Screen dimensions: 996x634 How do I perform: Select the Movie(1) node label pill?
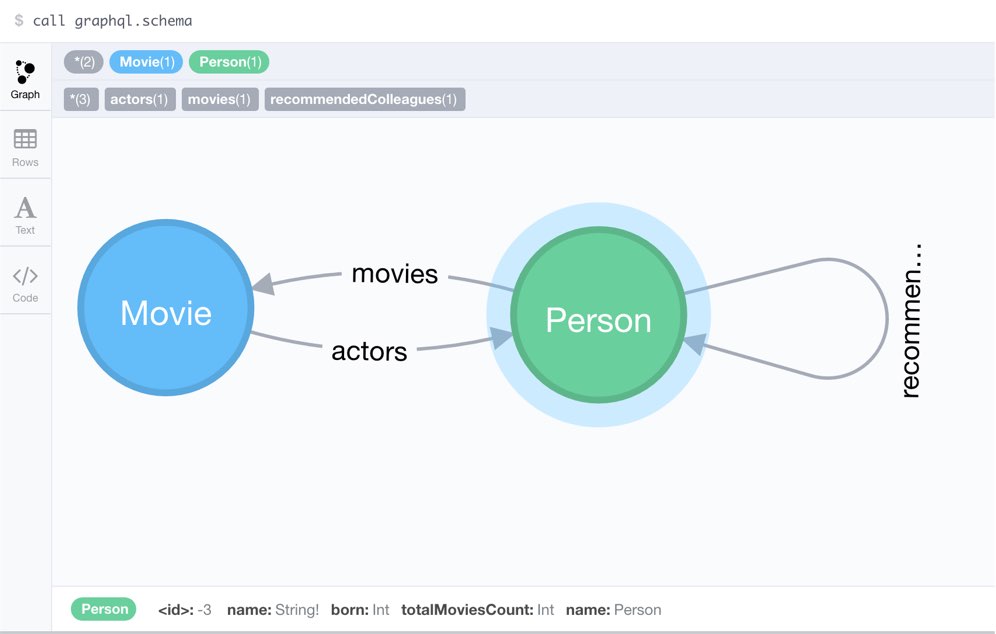(x=146, y=62)
